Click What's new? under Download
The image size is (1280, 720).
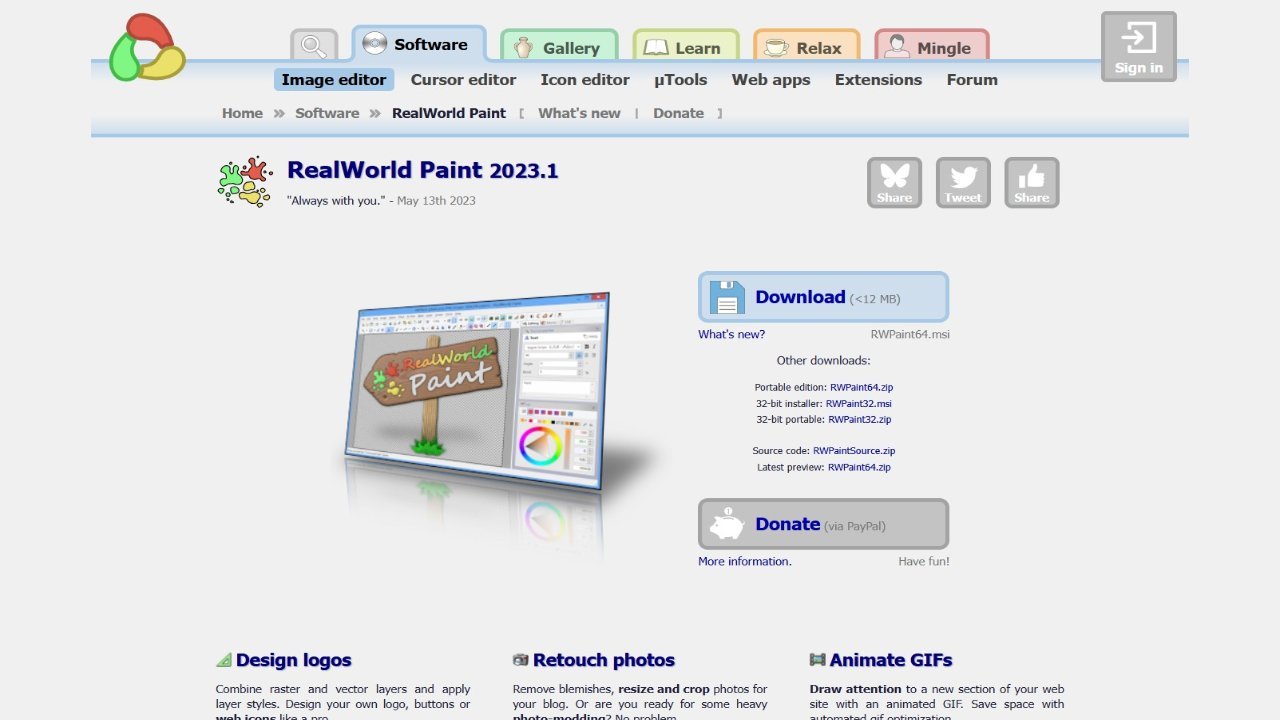click(x=731, y=334)
